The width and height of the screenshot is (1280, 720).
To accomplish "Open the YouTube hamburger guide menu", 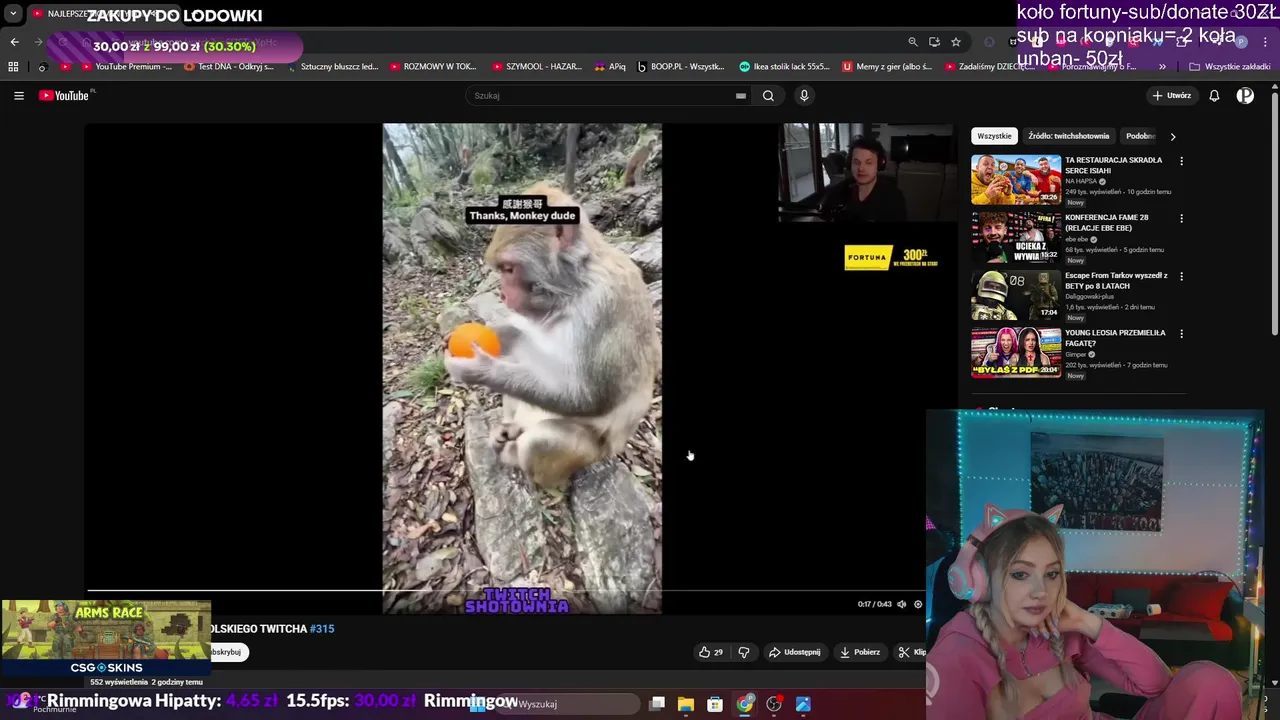I will coord(19,96).
